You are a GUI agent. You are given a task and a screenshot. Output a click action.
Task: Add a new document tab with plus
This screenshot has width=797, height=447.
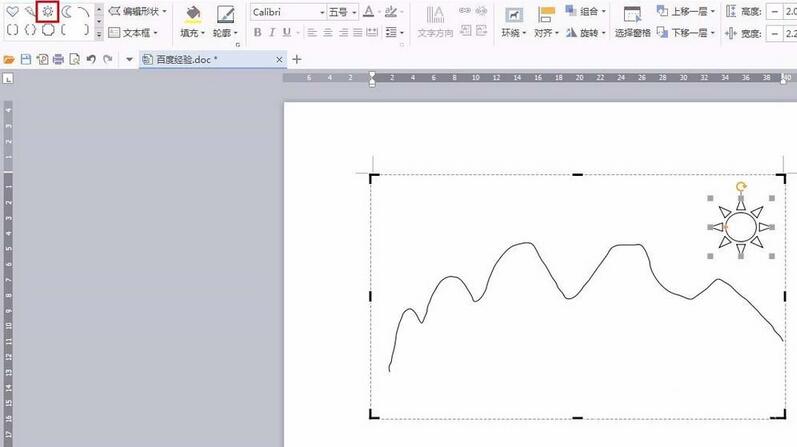click(x=297, y=59)
